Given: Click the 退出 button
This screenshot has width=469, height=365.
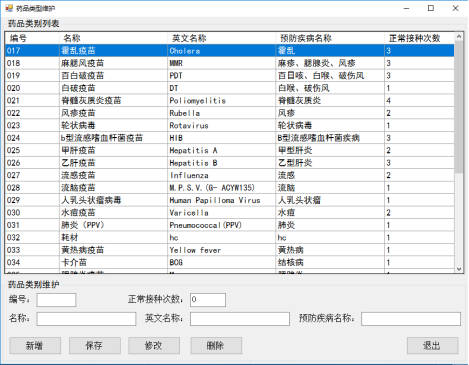Looking at the screenshot, I should click(x=432, y=345).
